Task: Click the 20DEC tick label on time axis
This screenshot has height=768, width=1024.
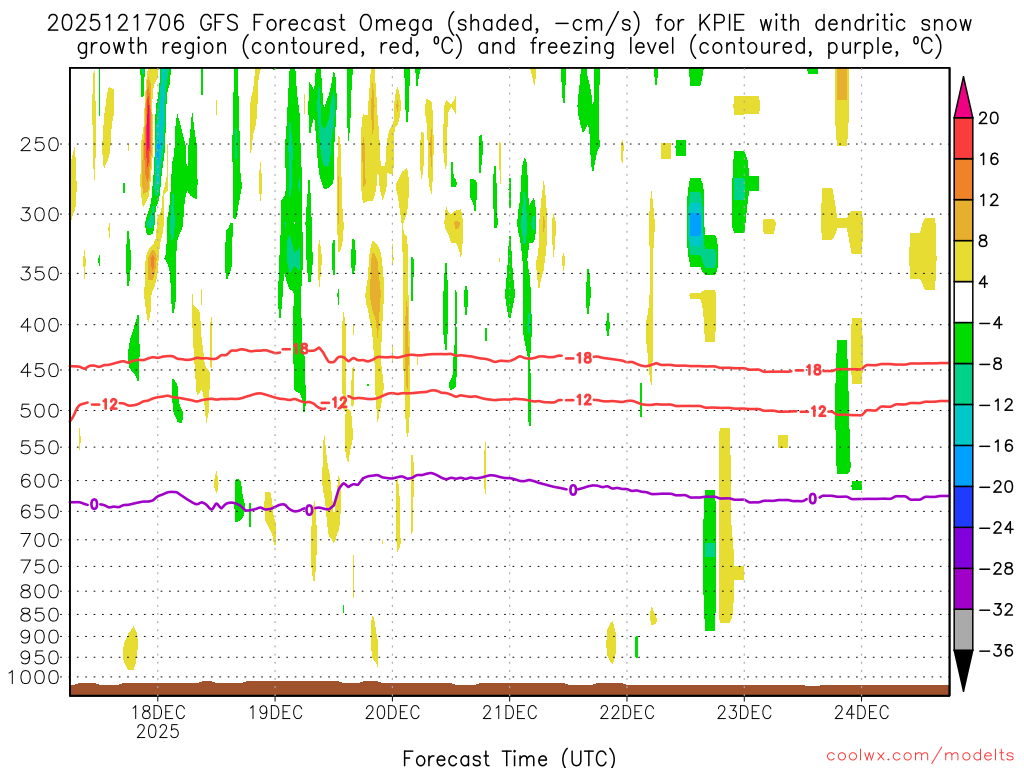Action: click(x=392, y=712)
